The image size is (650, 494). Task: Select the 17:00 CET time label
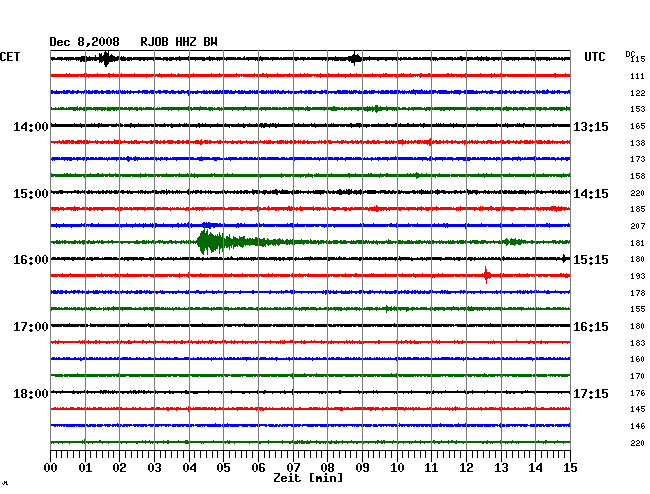(x=31, y=327)
